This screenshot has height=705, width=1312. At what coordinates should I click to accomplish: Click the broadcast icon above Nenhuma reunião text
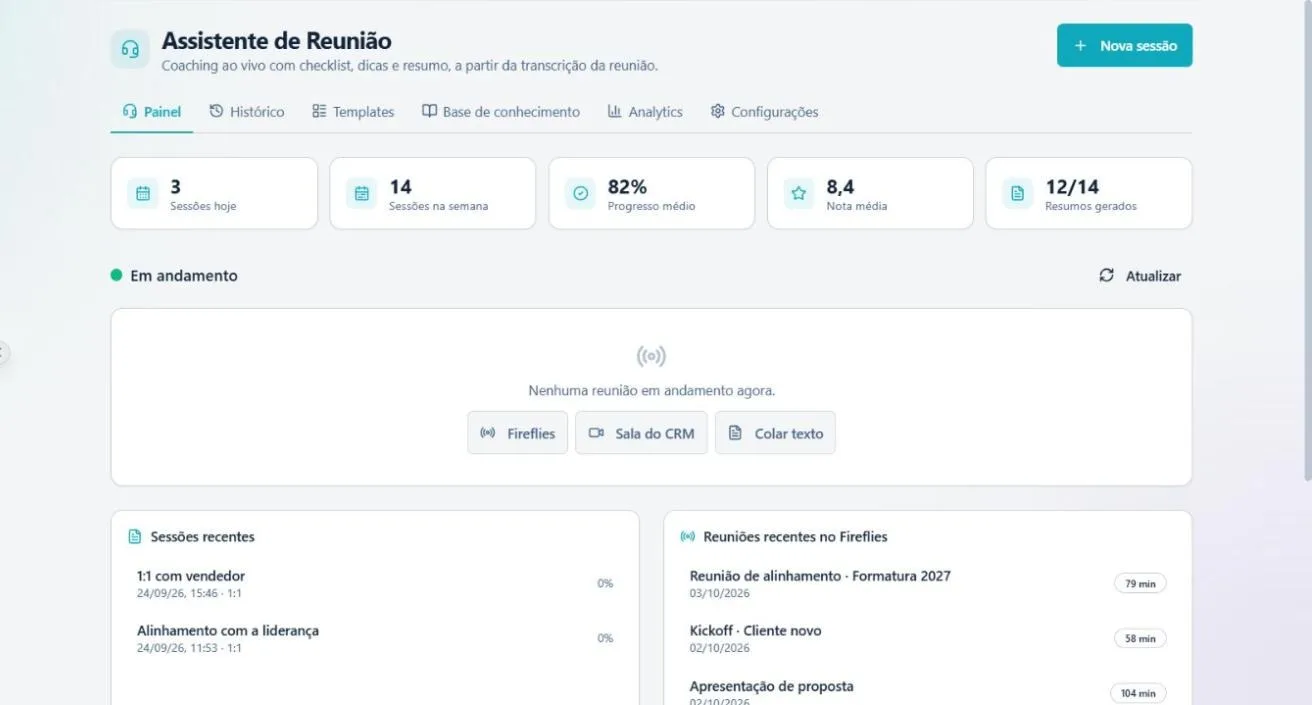click(x=651, y=356)
